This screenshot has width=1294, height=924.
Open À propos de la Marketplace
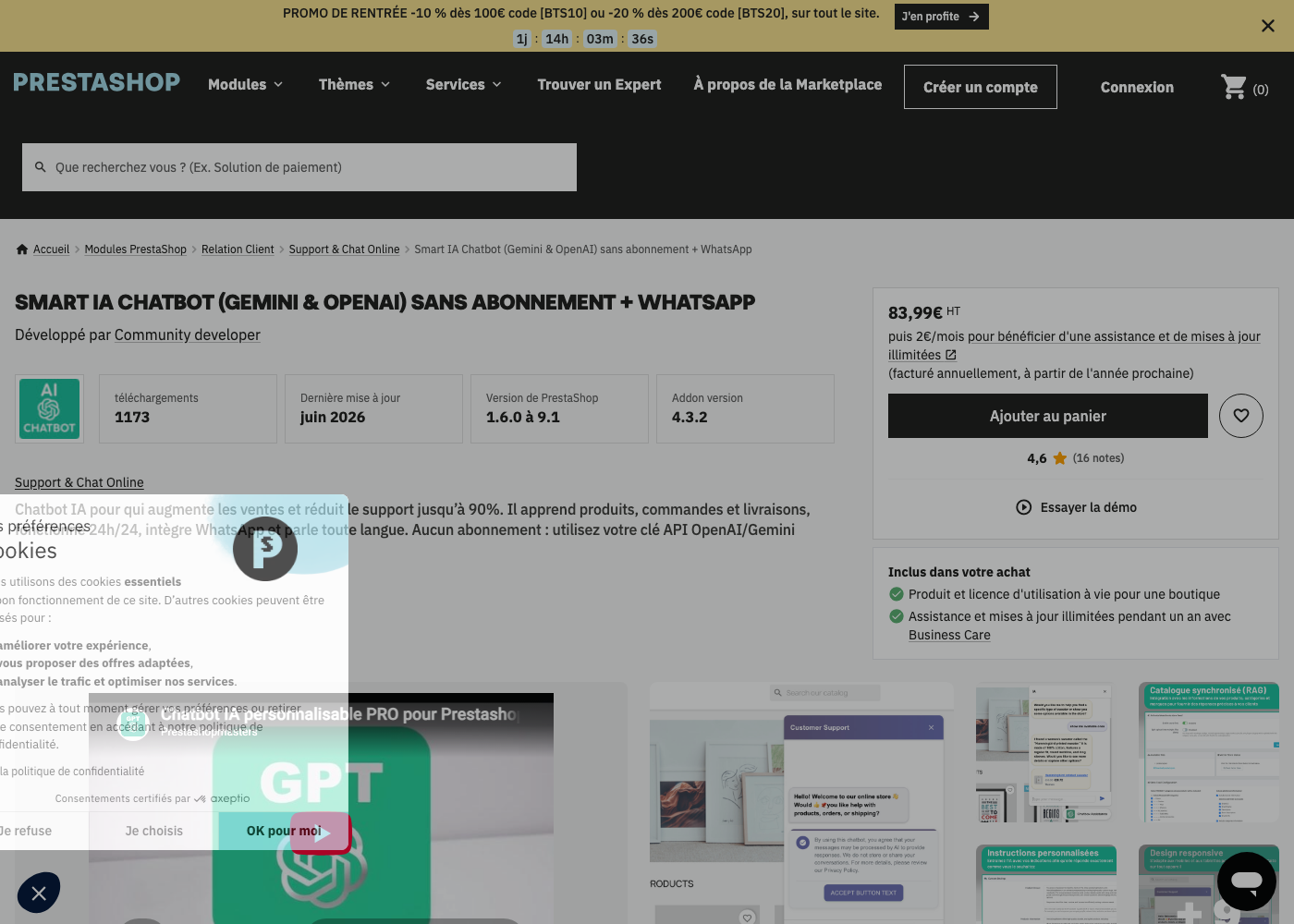787,84
